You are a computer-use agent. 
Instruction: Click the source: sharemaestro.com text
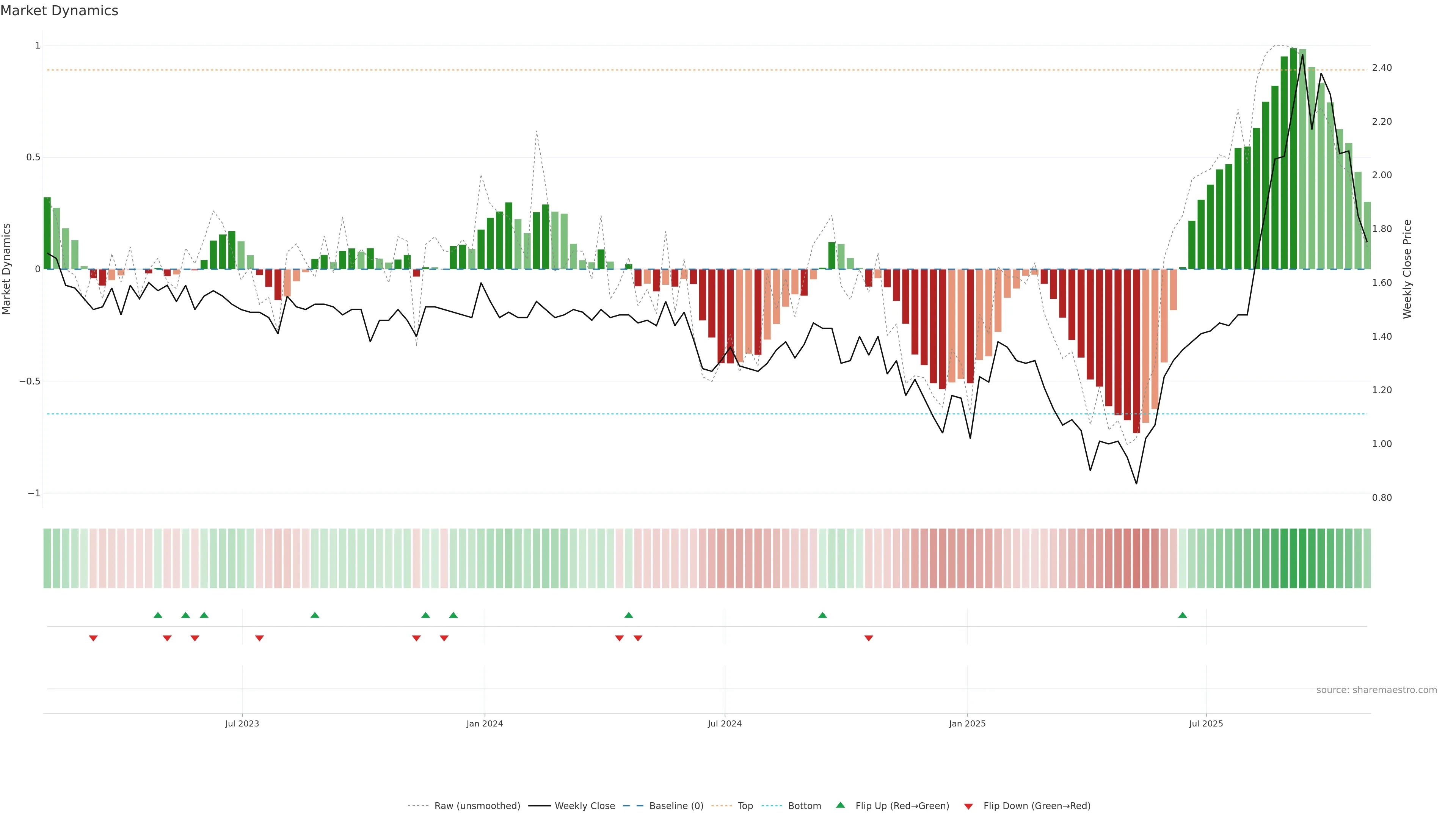tap(1376, 690)
